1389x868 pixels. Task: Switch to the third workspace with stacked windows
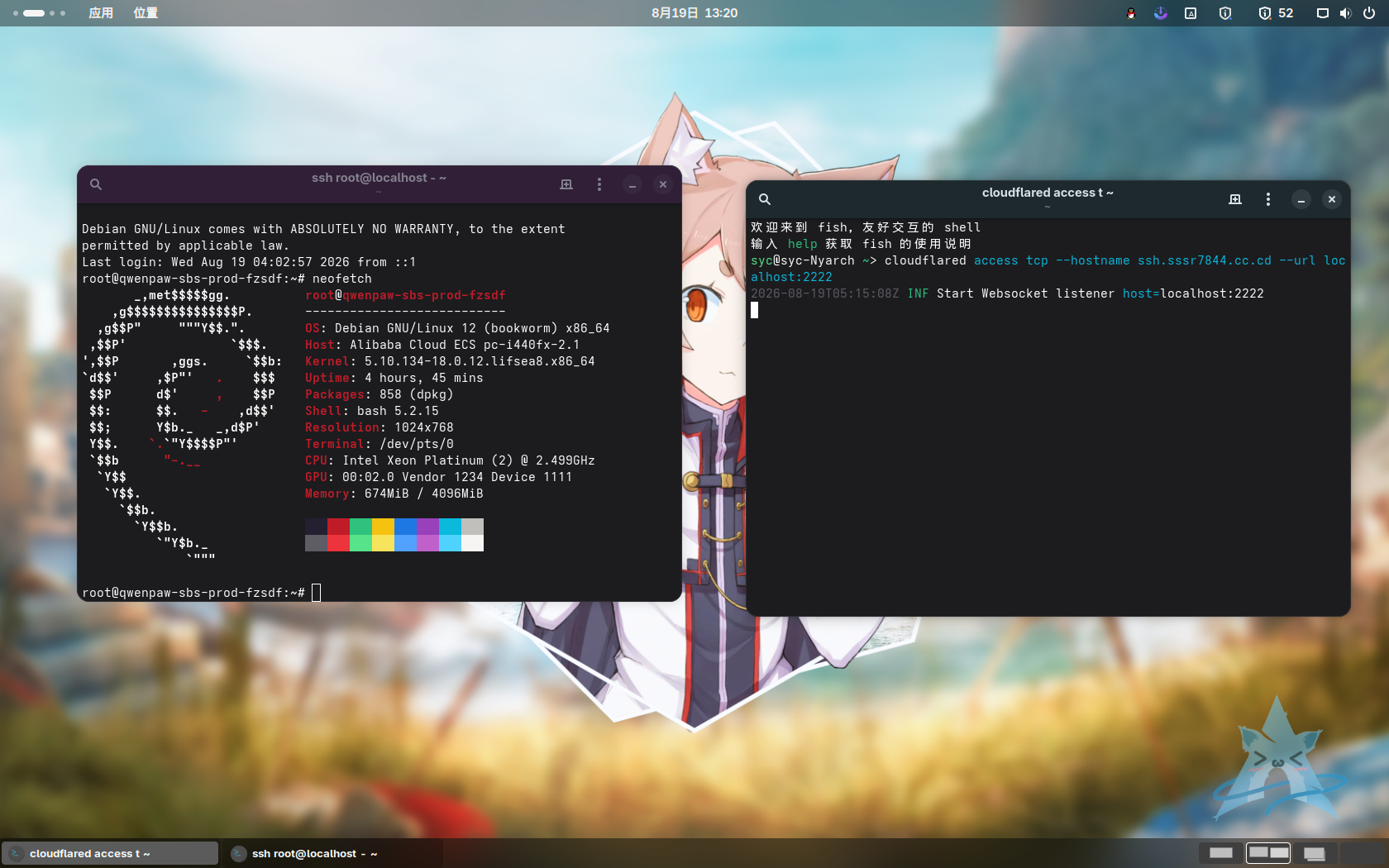coord(1315,853)
